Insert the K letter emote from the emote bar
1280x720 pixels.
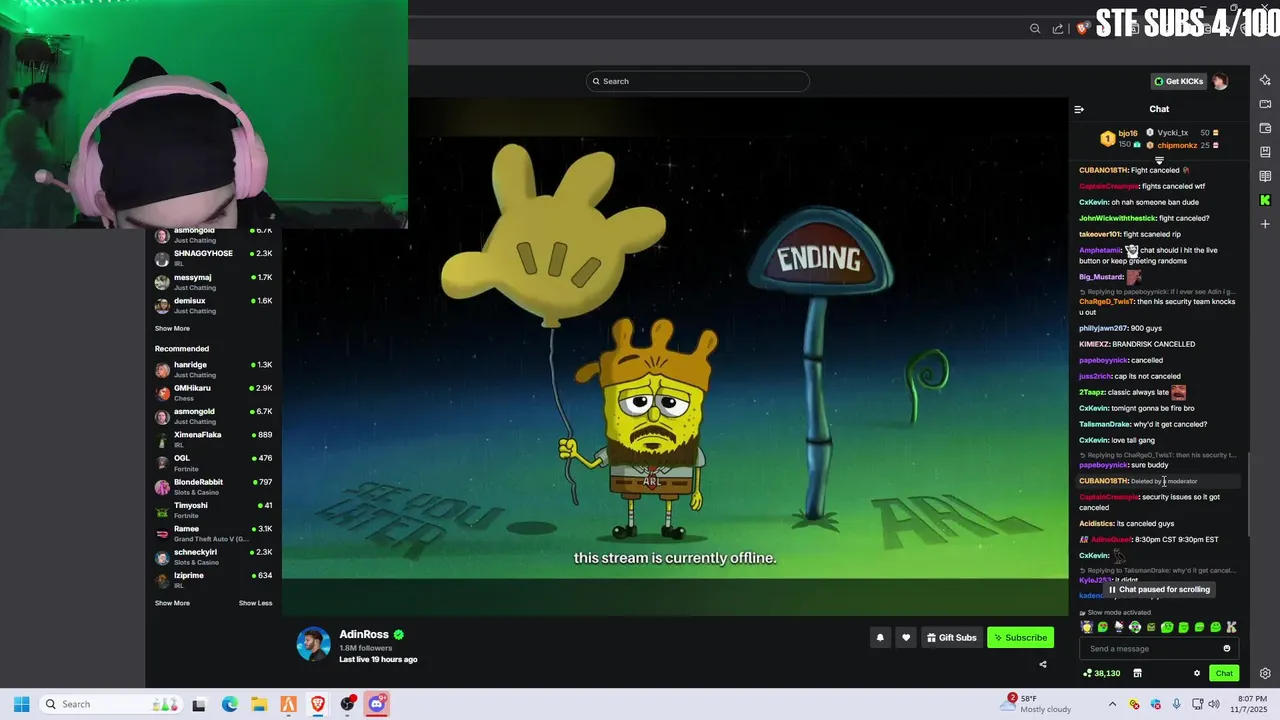point(1231,627)
